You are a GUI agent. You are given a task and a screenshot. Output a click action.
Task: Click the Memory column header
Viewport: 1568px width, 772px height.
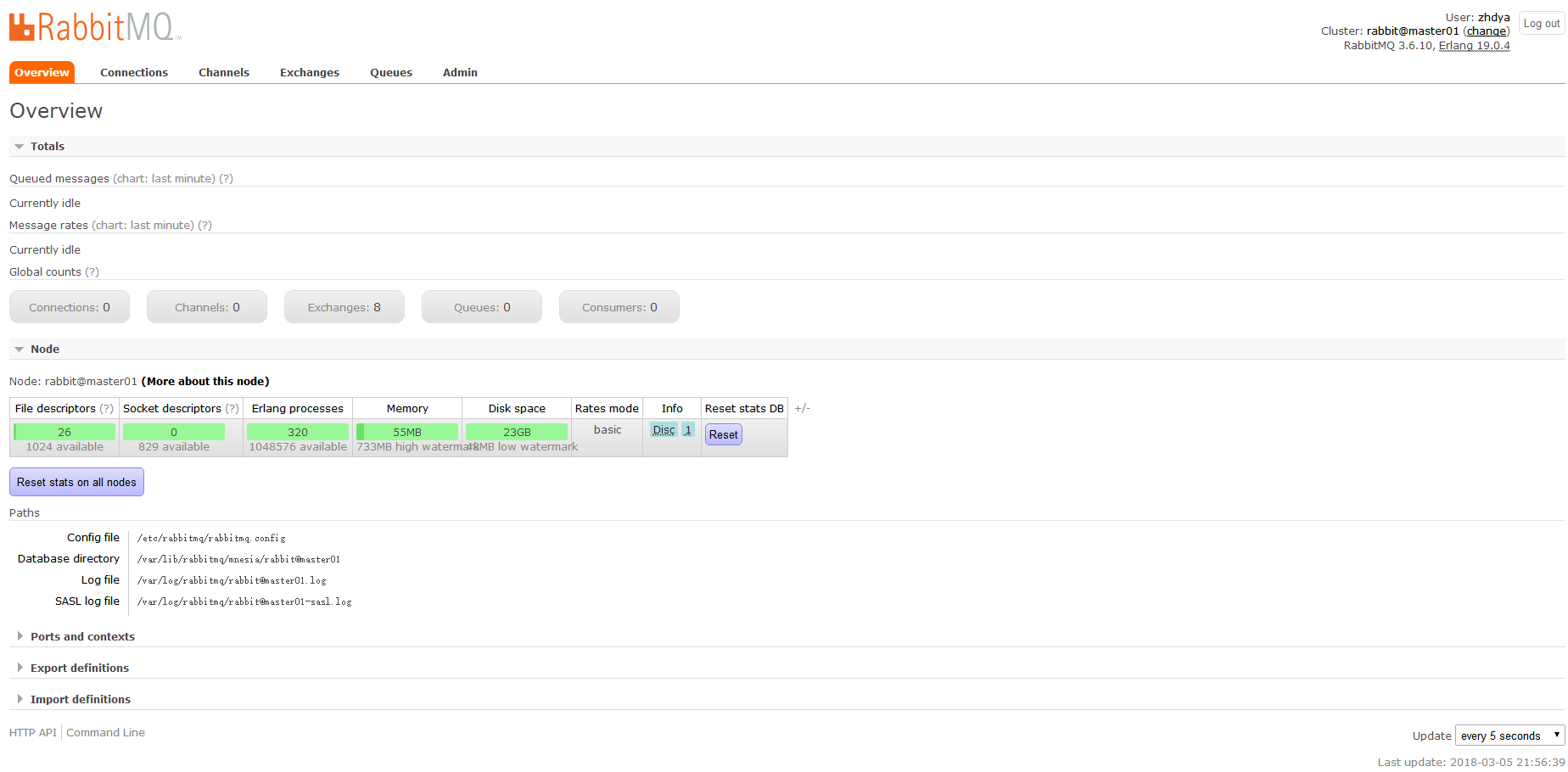click(x=407, y=409)
